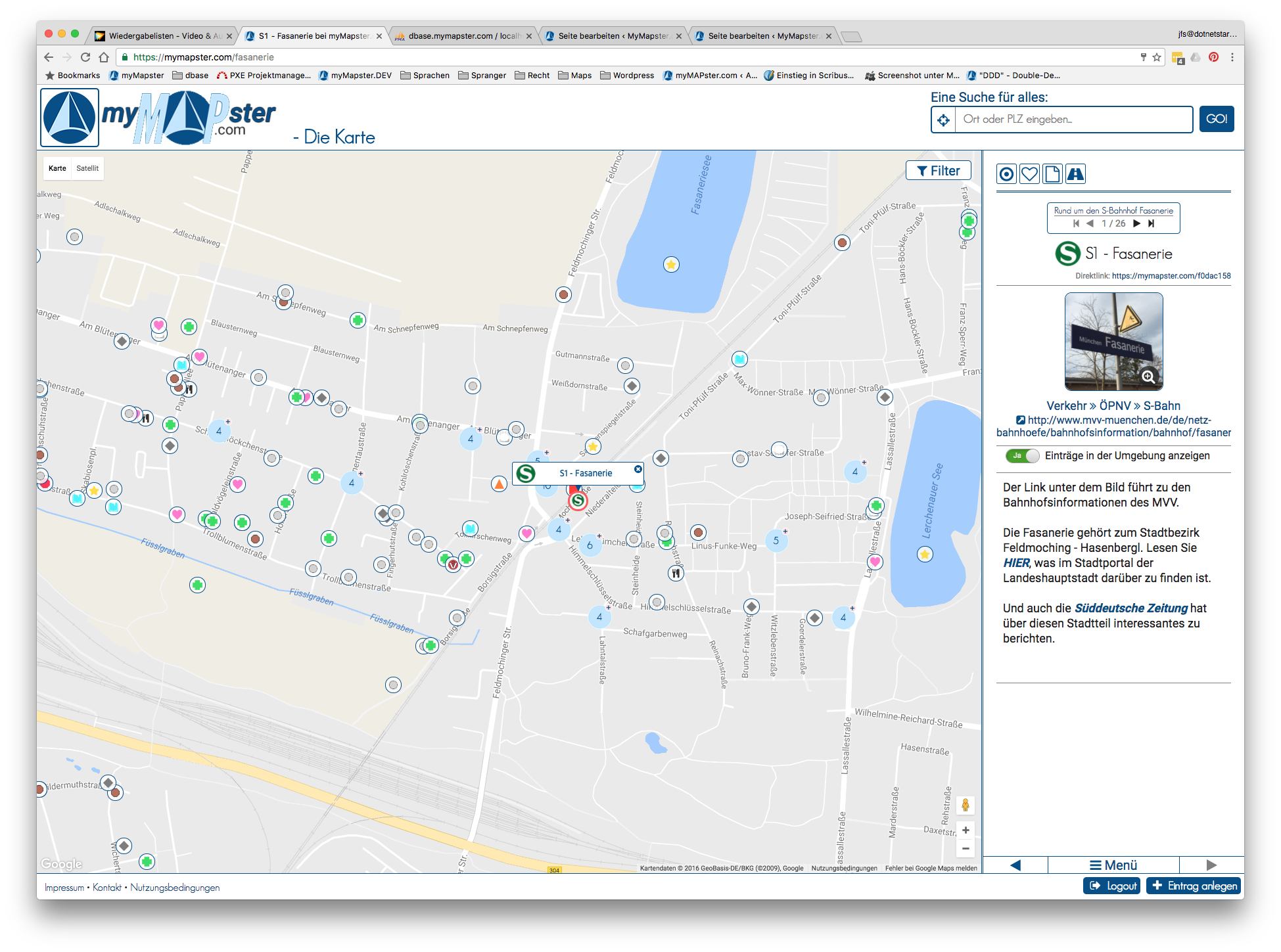
Task: Click brown dot marker on Feldmochinger Str.
Action: click(x=563, y=294)
